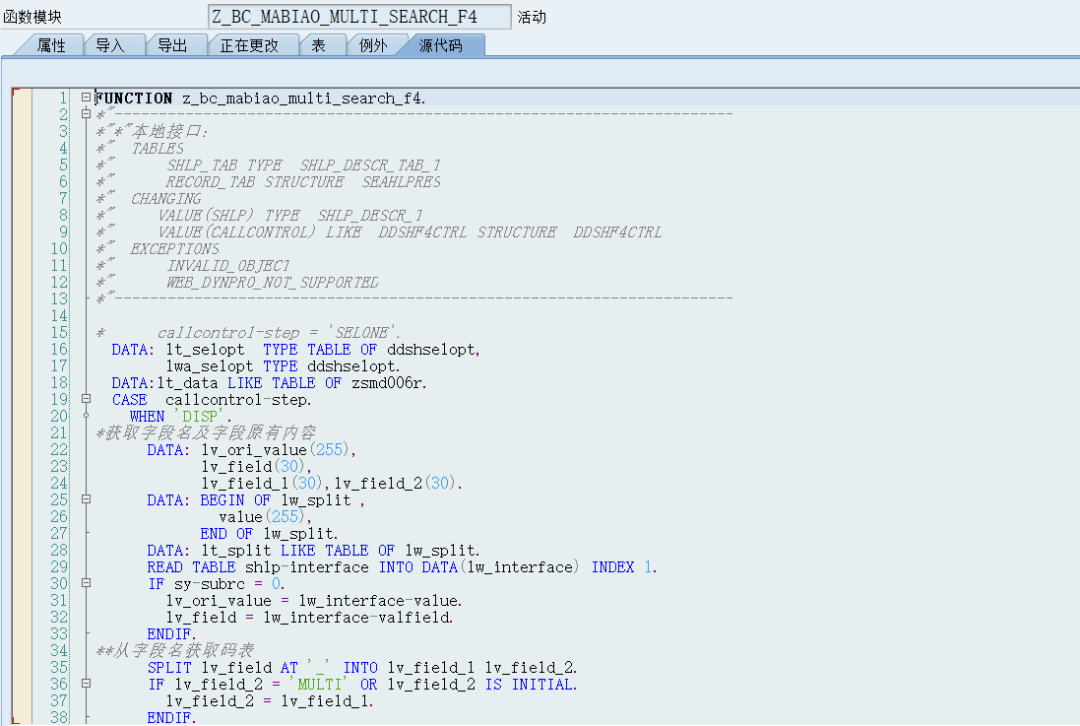
Task: Collapse the DATA BEGIN OF block at line 25
Action: [x=86, y=499]
